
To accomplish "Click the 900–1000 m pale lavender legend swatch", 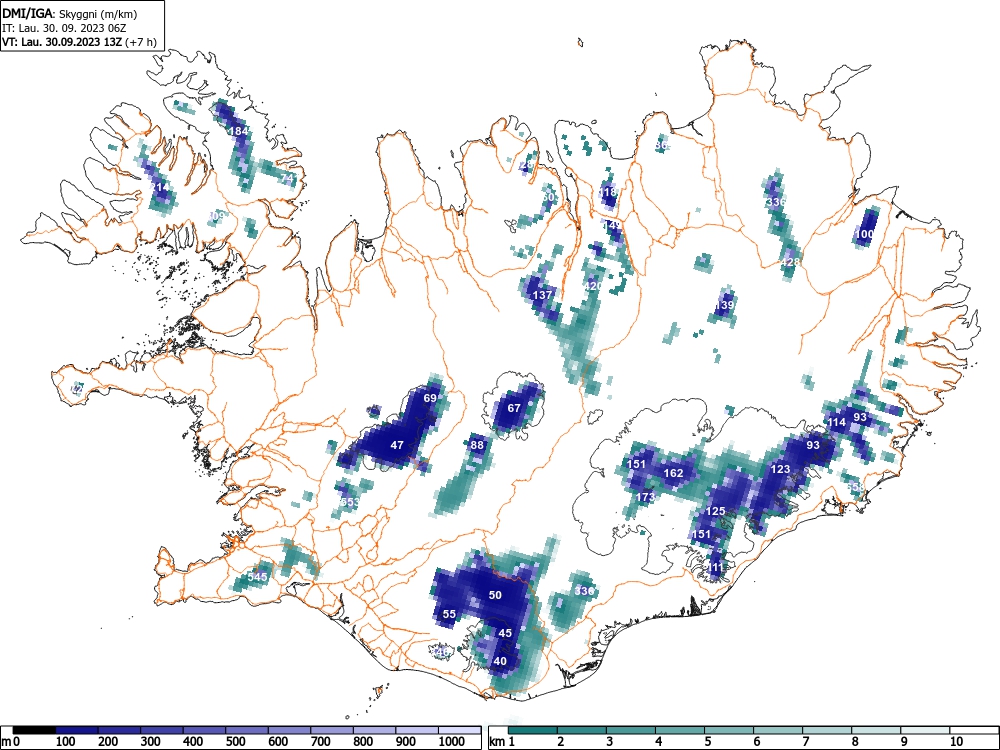I will 417,730.
